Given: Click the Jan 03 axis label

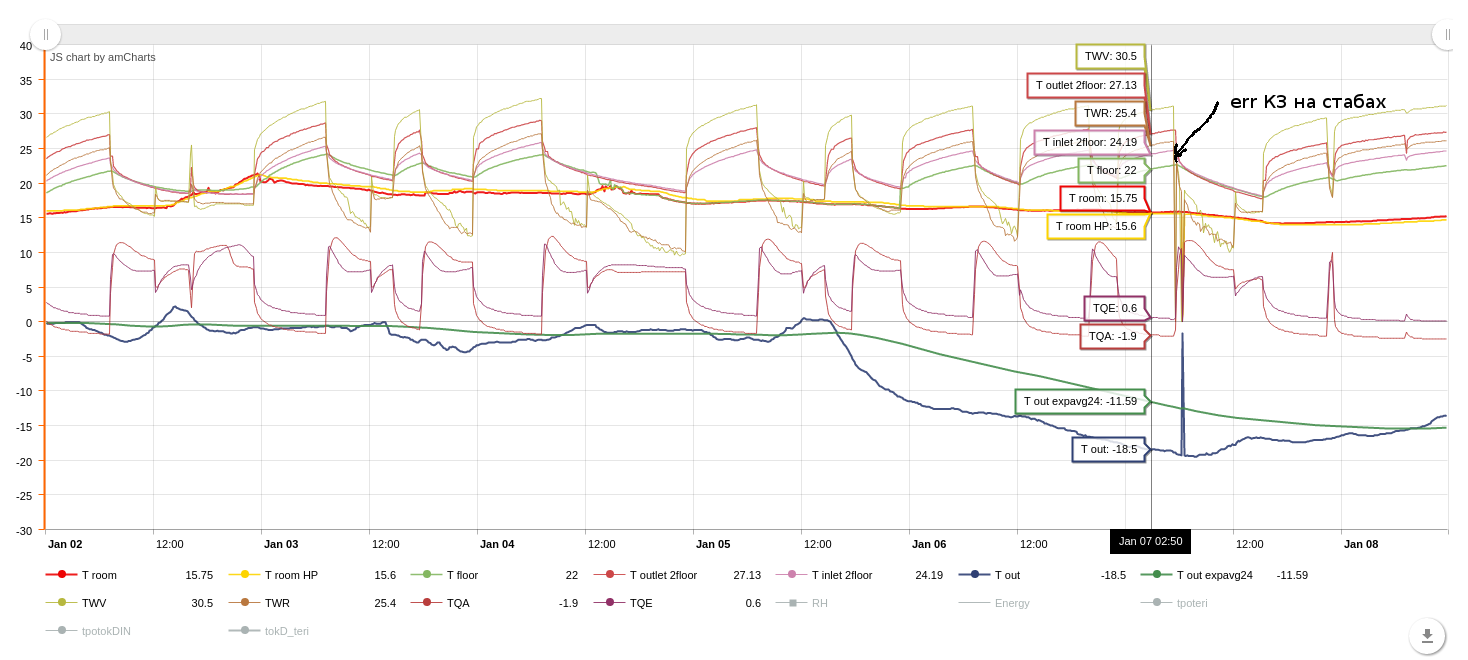Looking at the screenshot, I should point(281,544).
